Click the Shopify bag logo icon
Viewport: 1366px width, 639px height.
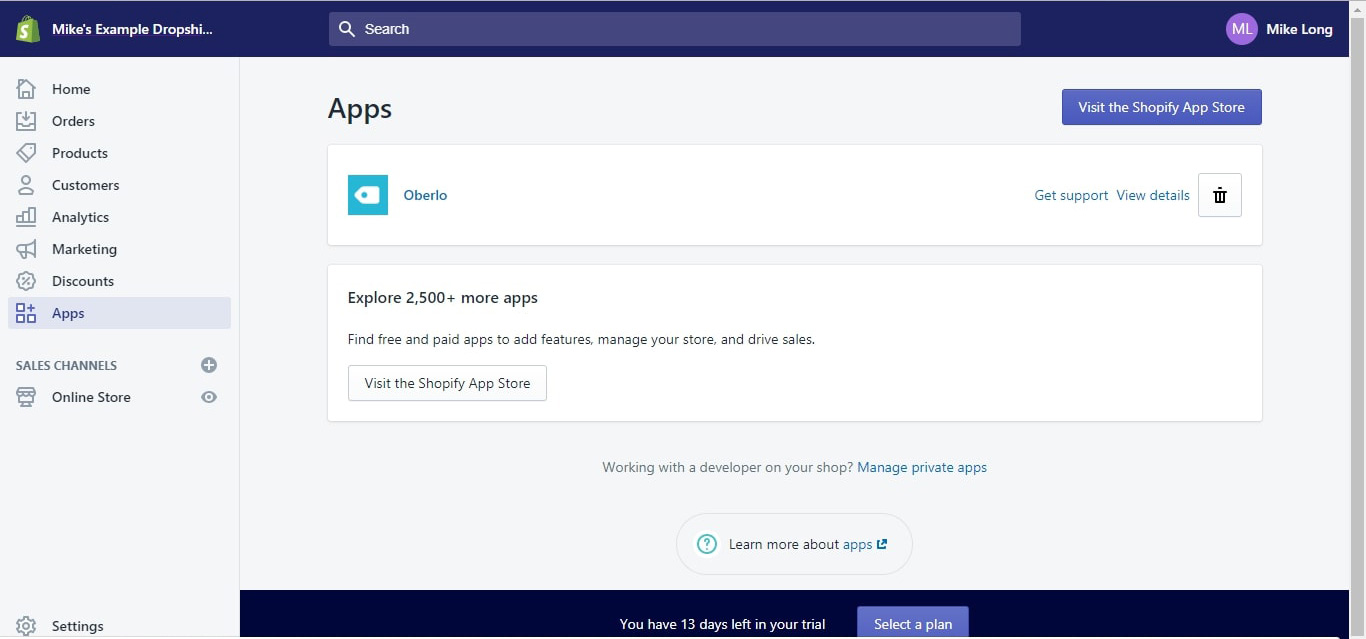click(28, 29)
